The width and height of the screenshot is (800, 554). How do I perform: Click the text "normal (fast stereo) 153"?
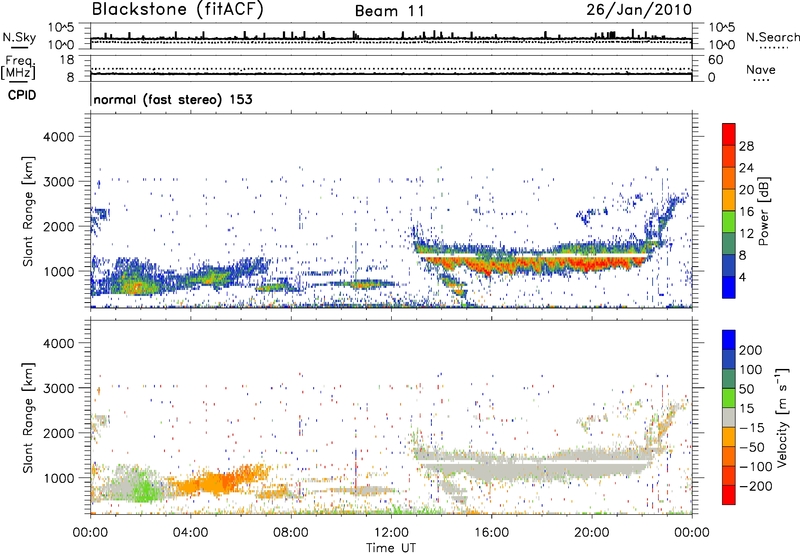(173, 99)
